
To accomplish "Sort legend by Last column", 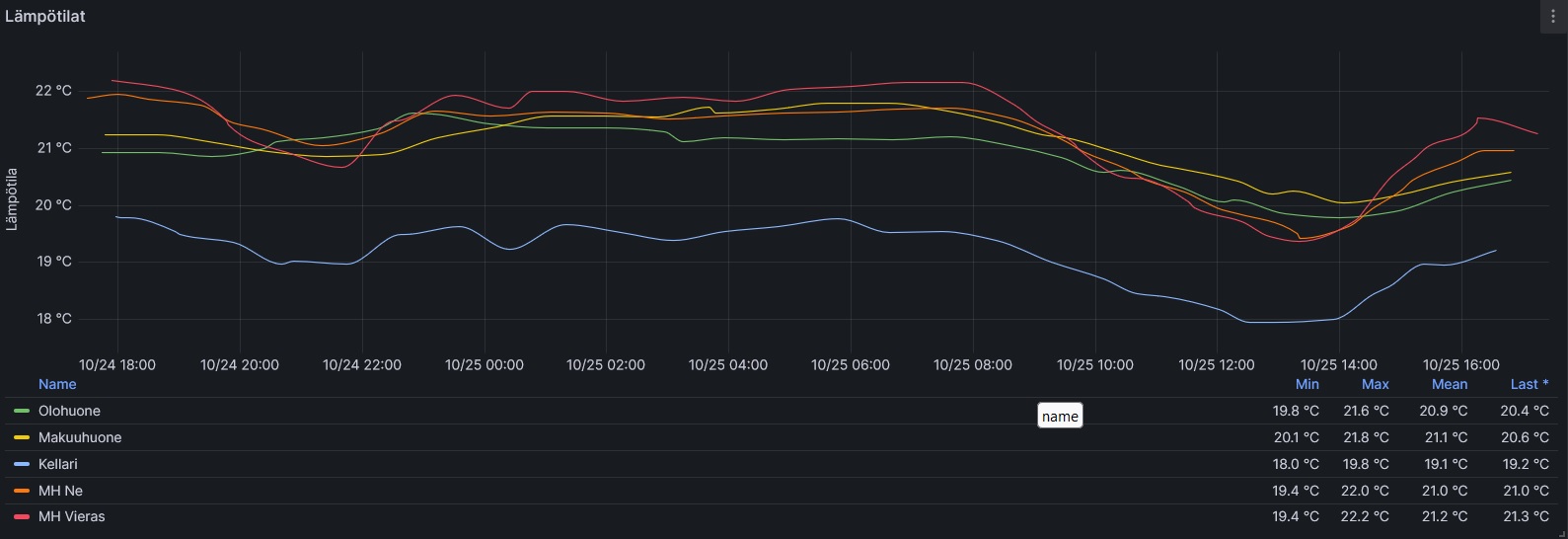I will click(1530, 384).
